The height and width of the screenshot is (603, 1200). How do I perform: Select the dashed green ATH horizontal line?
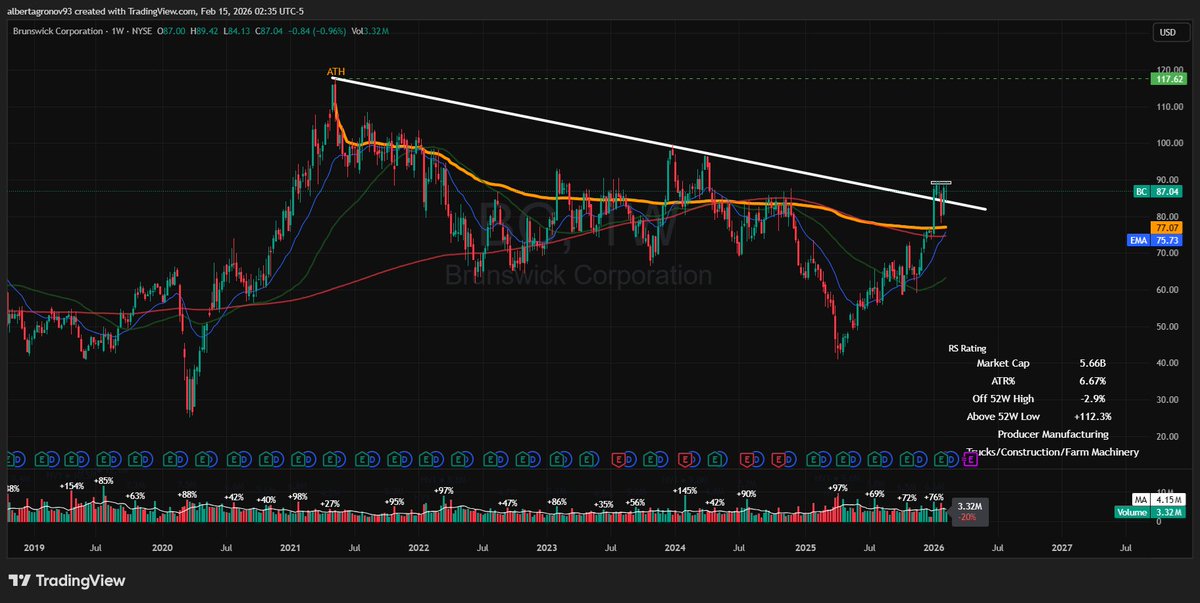(x=740, y=79)
